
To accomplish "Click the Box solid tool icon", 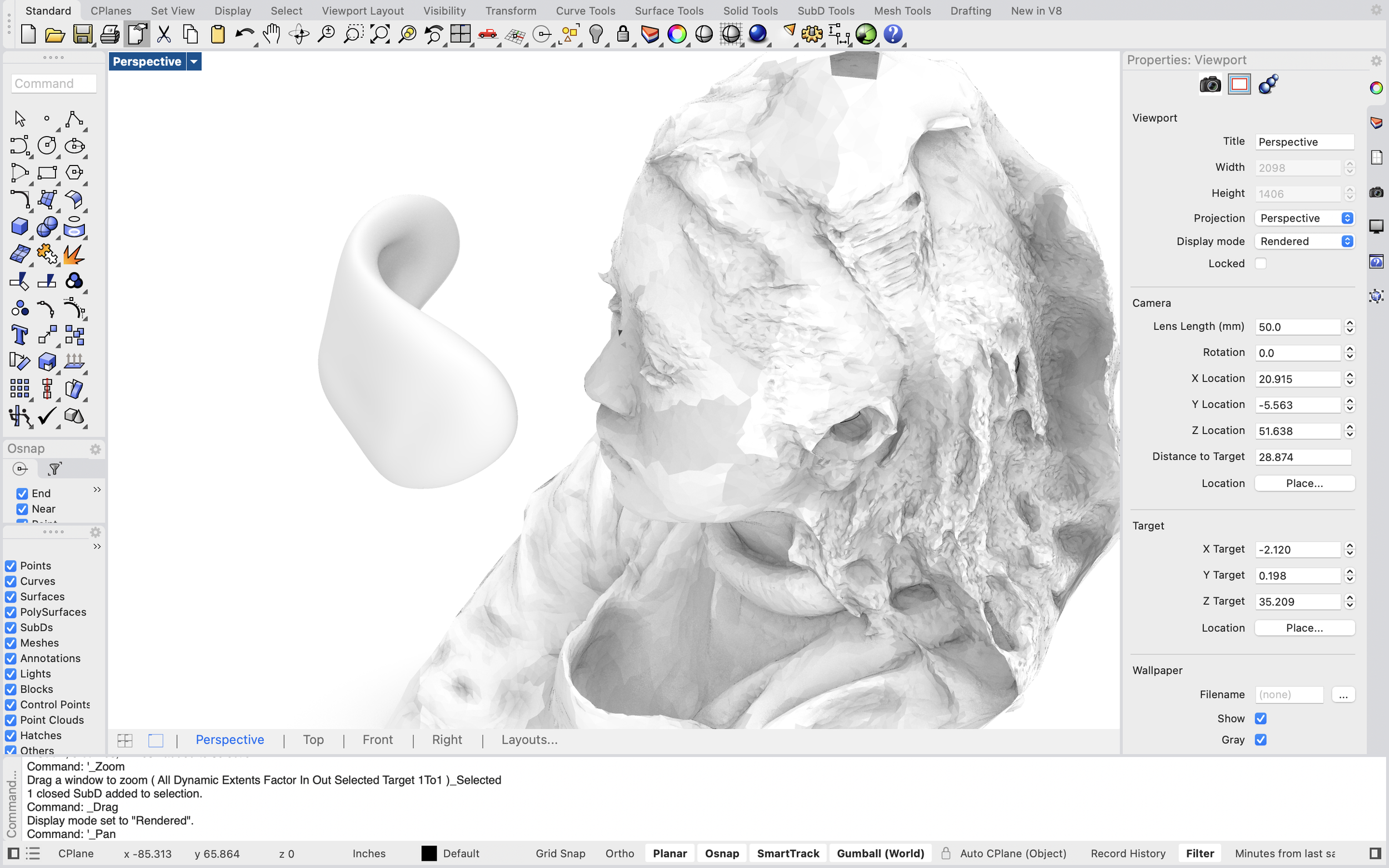I will [x=19, y=226].
